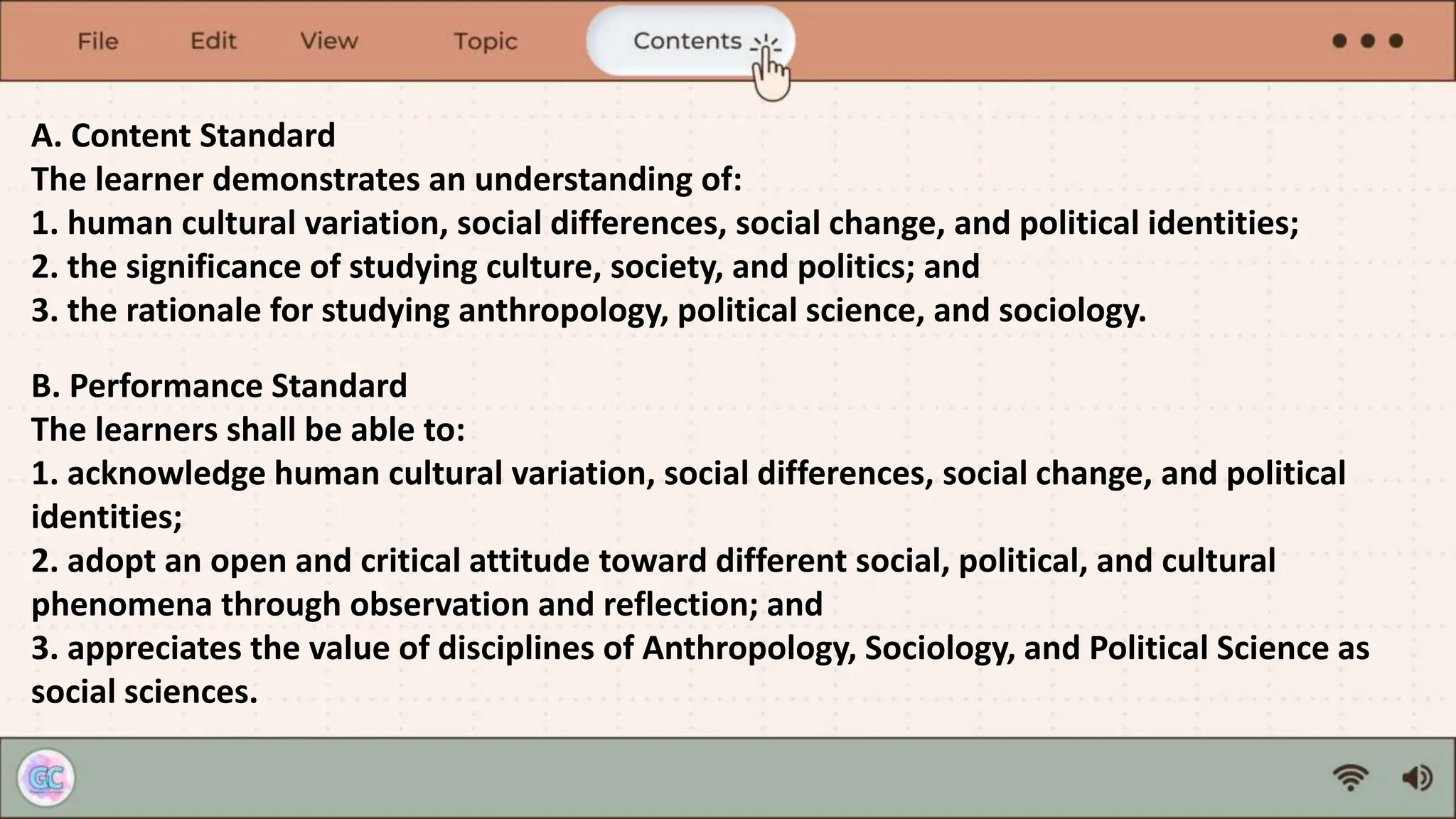Open the Wi-Fi signal icon
Image resolution: width=1456 pixels, height=819 pixels.
coord(1350,778)
